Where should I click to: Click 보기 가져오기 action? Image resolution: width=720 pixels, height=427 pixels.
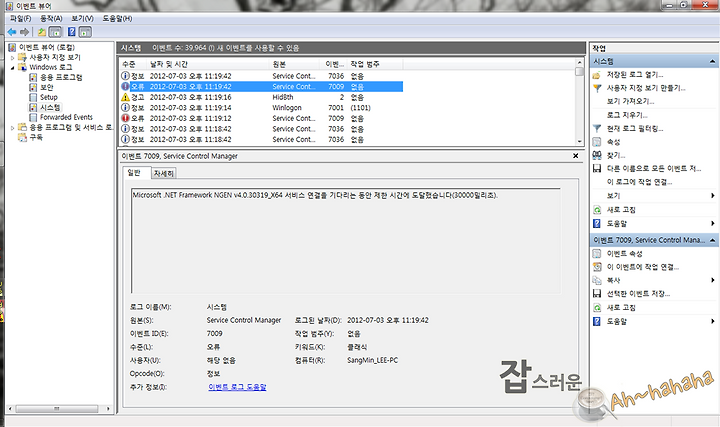pyautogui.click(x=630, y=101)
